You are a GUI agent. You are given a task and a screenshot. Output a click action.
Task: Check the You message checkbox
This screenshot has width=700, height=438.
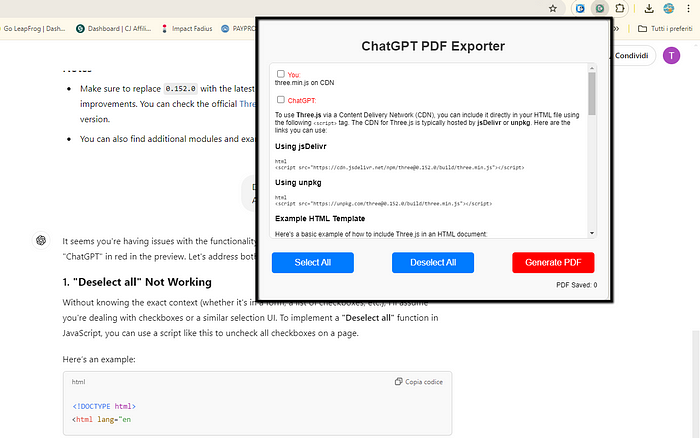(281, 74)
